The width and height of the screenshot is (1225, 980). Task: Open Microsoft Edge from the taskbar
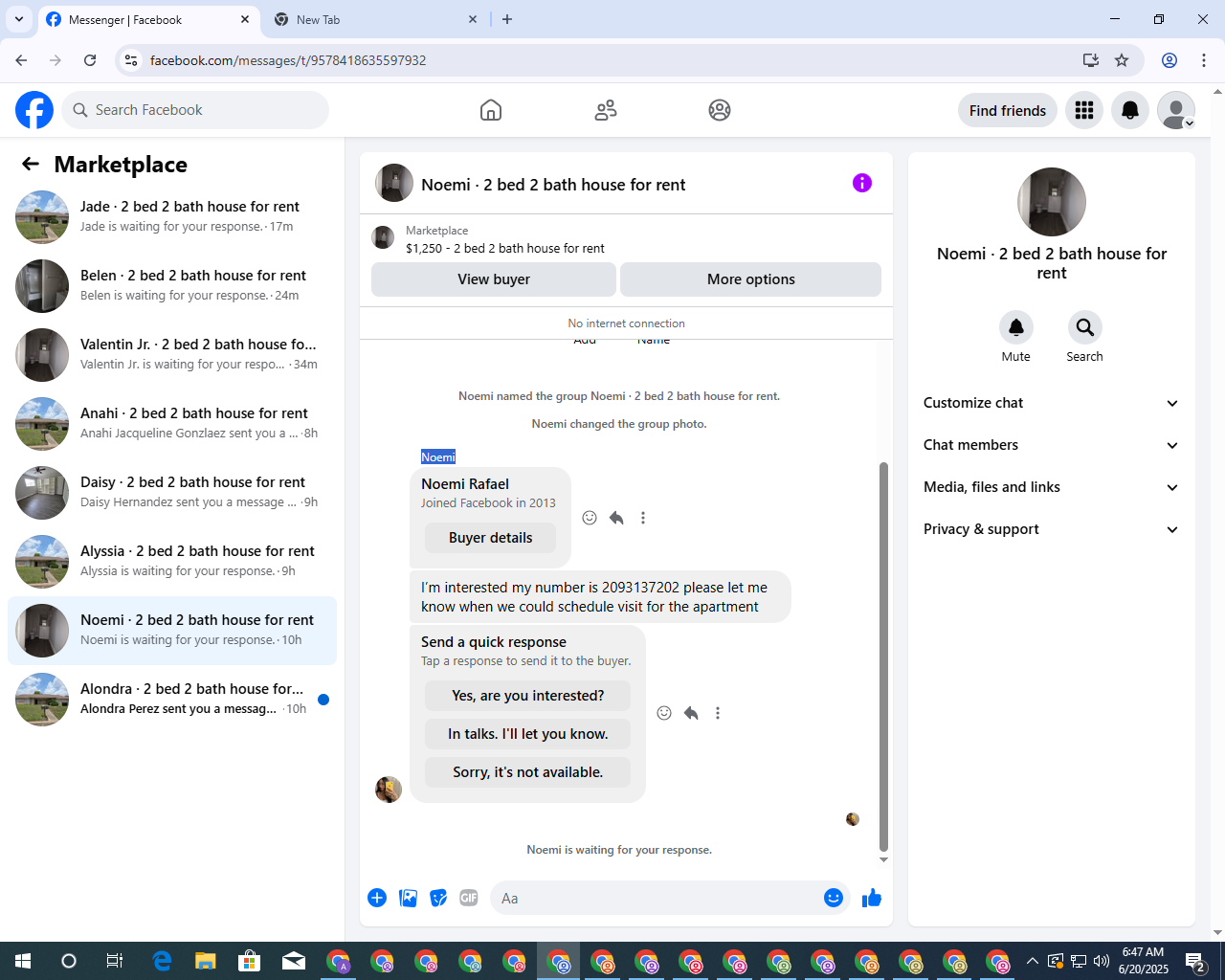point(161,961)
